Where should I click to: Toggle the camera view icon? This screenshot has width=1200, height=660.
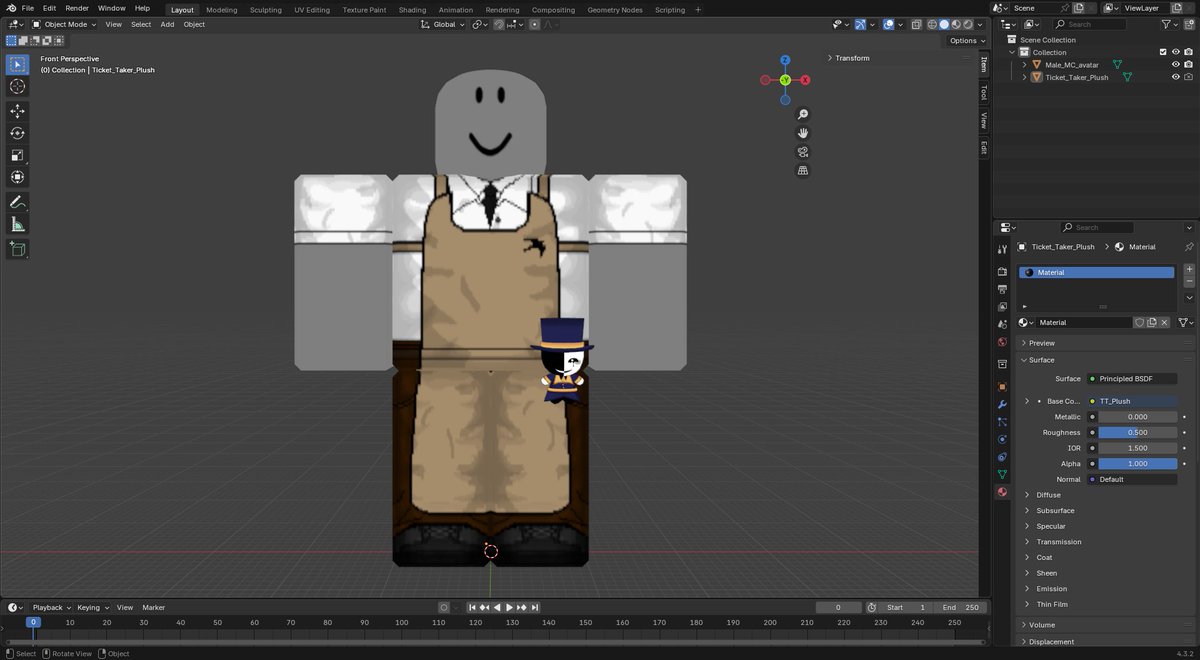(x=803, y=152)
